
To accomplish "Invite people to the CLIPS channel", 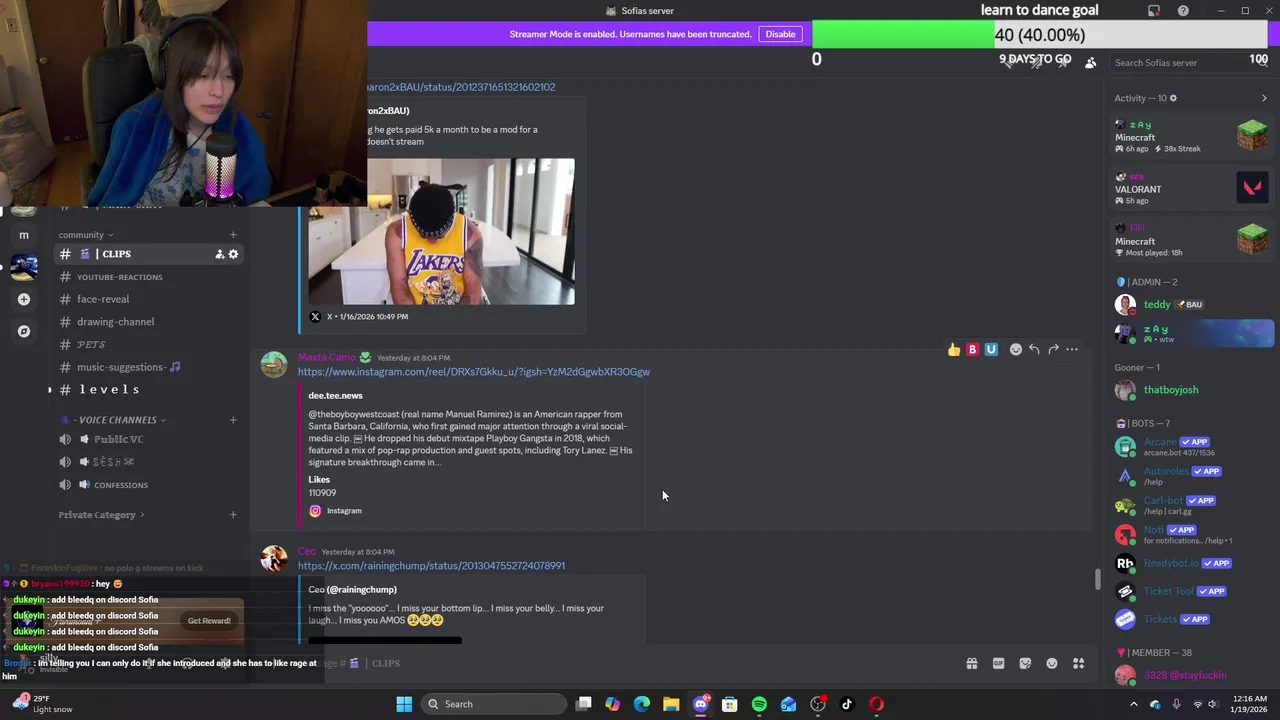I will (x=219, y=254).
